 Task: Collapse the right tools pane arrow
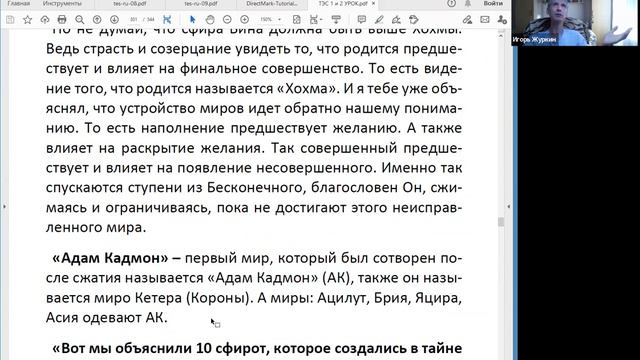(509, 207)
